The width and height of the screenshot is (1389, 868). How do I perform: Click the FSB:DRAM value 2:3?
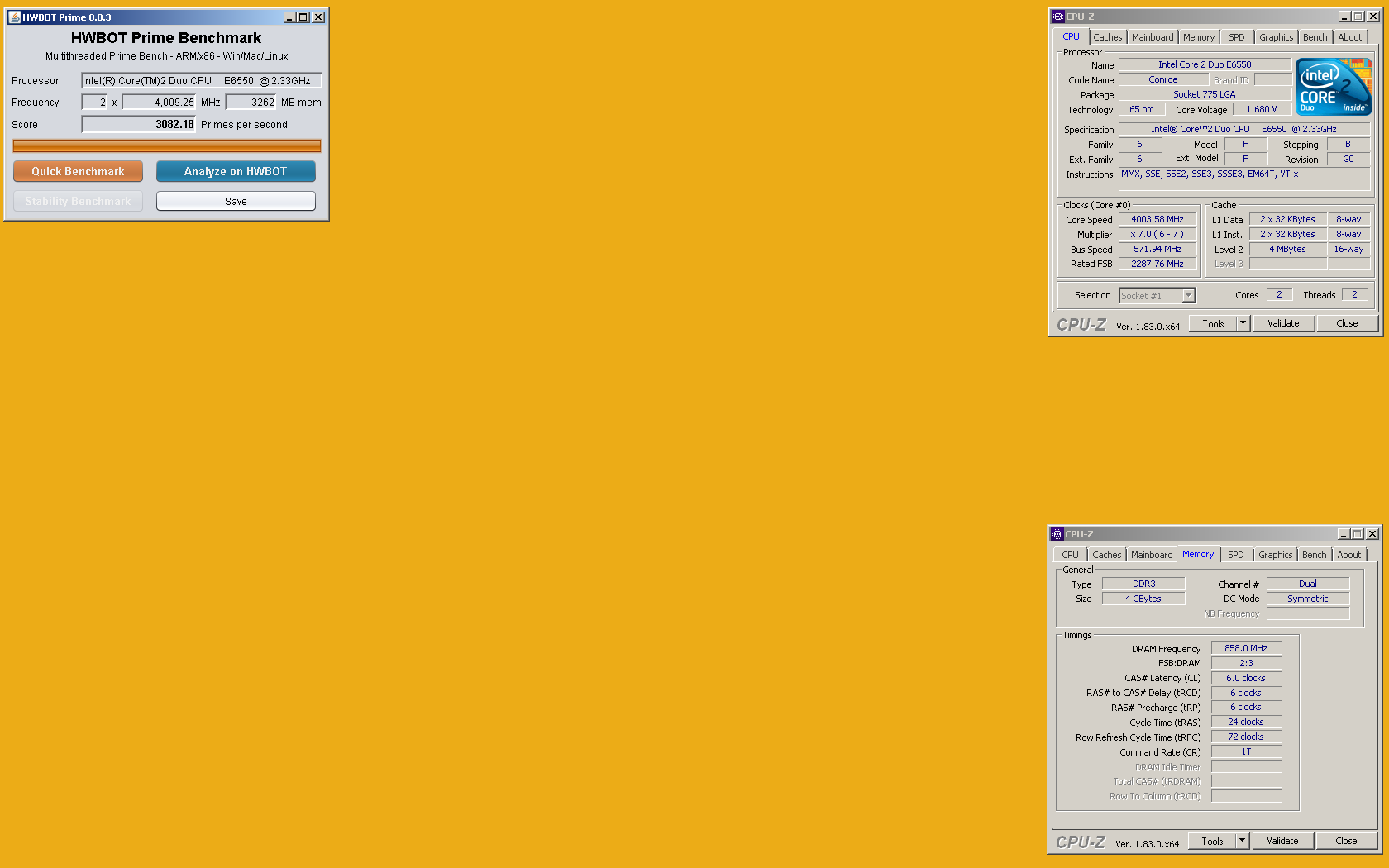(x=1246, y=664)
